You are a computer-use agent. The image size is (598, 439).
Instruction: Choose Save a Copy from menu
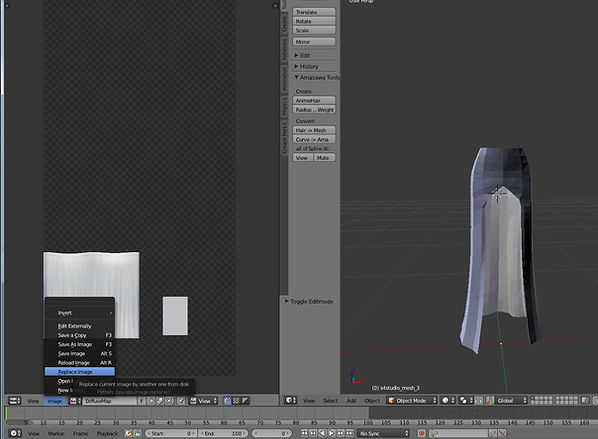pos(80,335)
